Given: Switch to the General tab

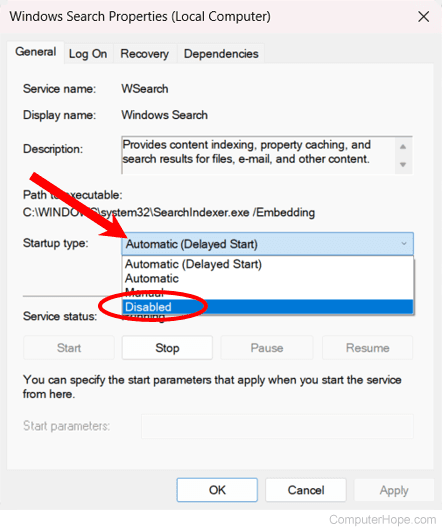Looking at the screenshot, I should point(35,52).
